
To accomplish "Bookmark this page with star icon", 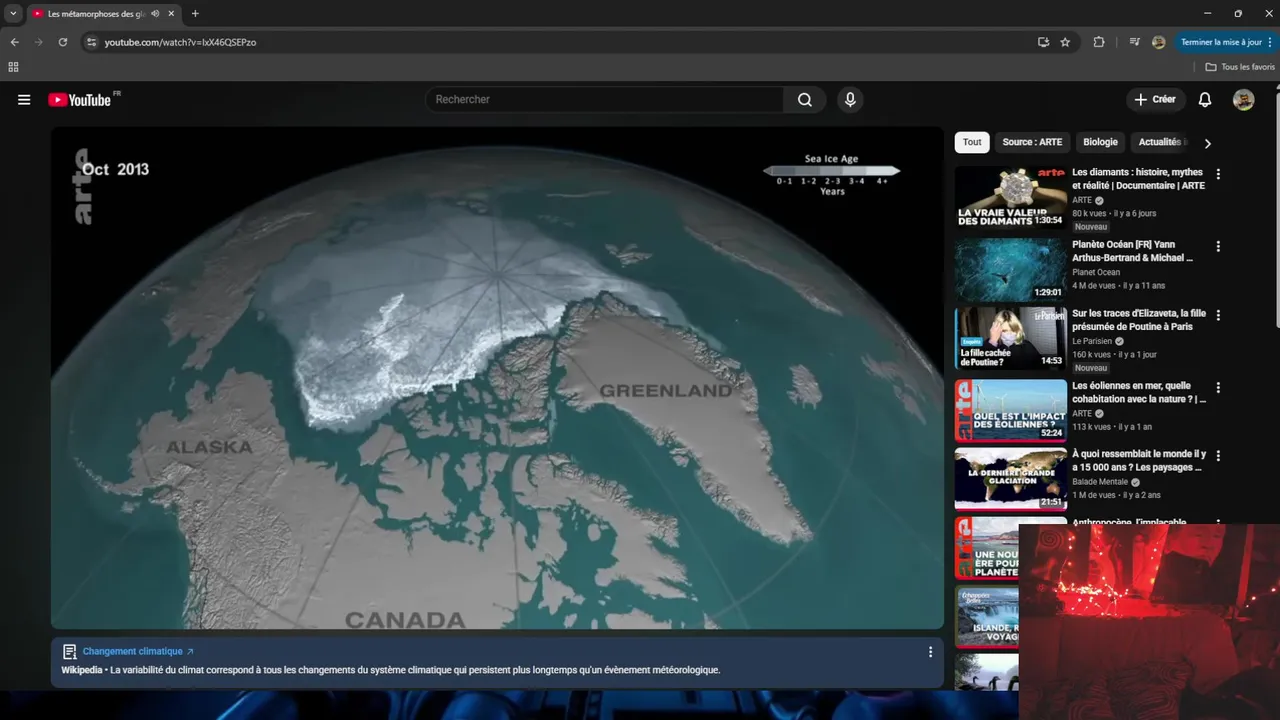I will (1065, 42).
